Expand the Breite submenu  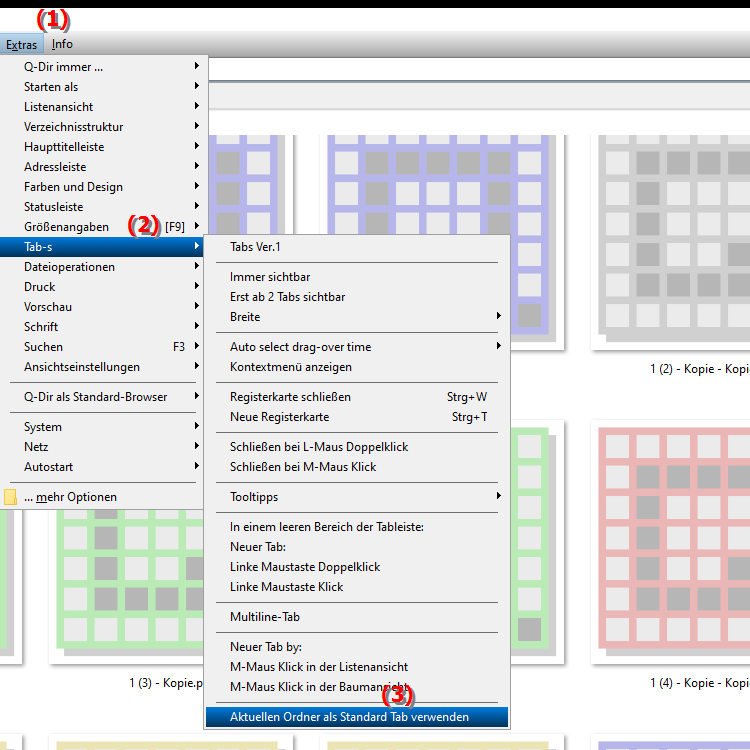pyautogui.click(x=357, y=317)
